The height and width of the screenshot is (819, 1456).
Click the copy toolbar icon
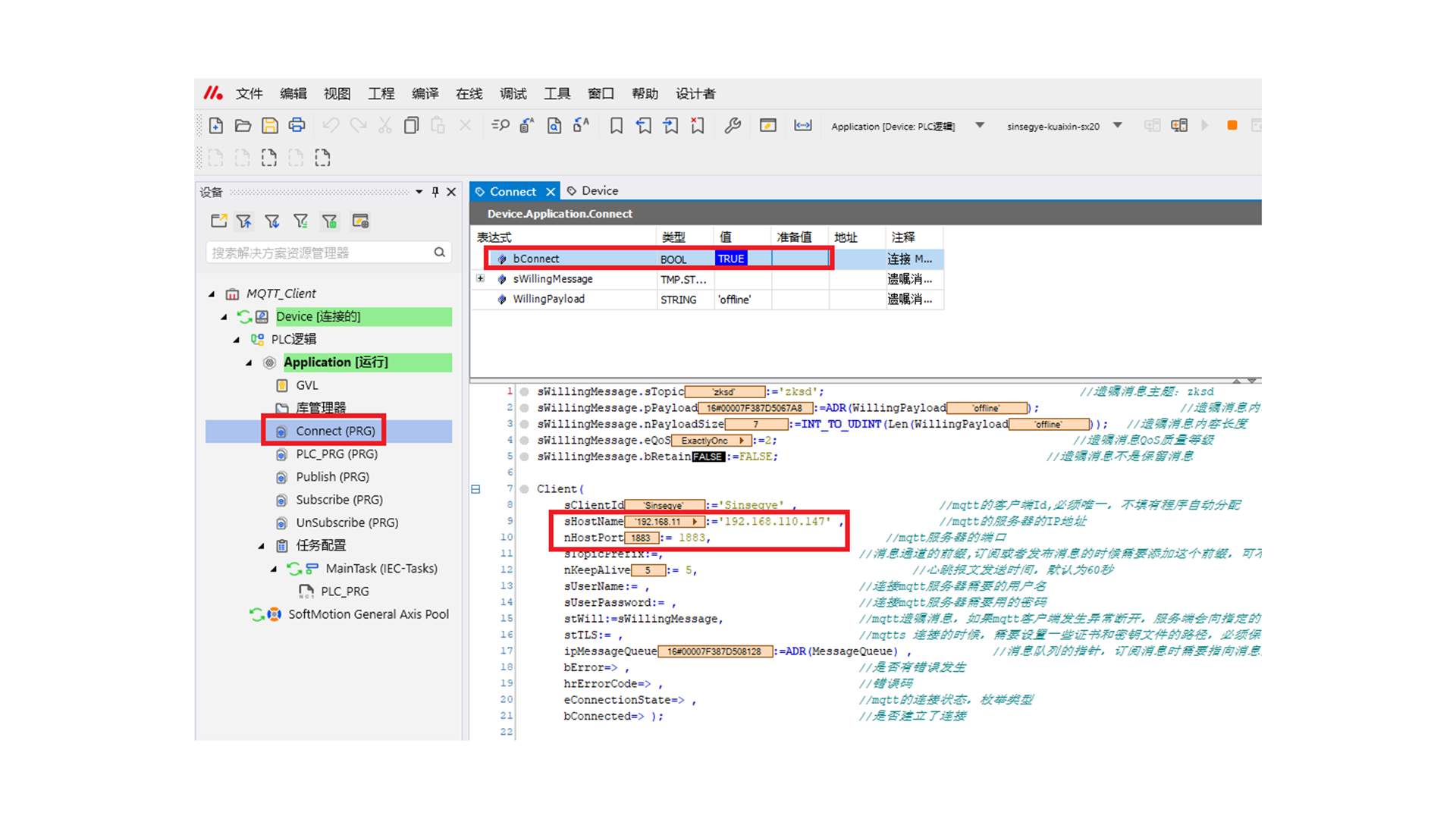pyautogui.click(x=411, y=126)
